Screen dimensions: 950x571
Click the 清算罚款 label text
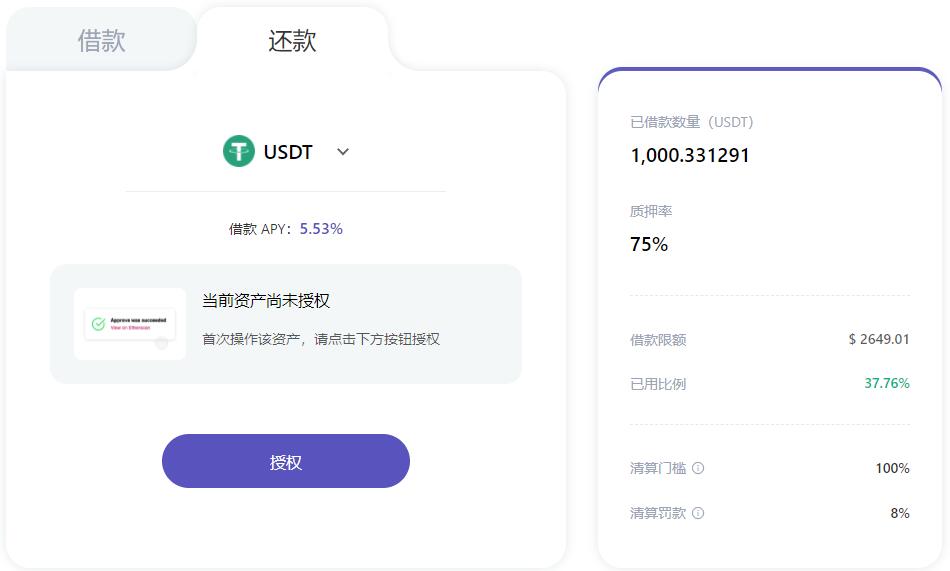tap(658, 513)
